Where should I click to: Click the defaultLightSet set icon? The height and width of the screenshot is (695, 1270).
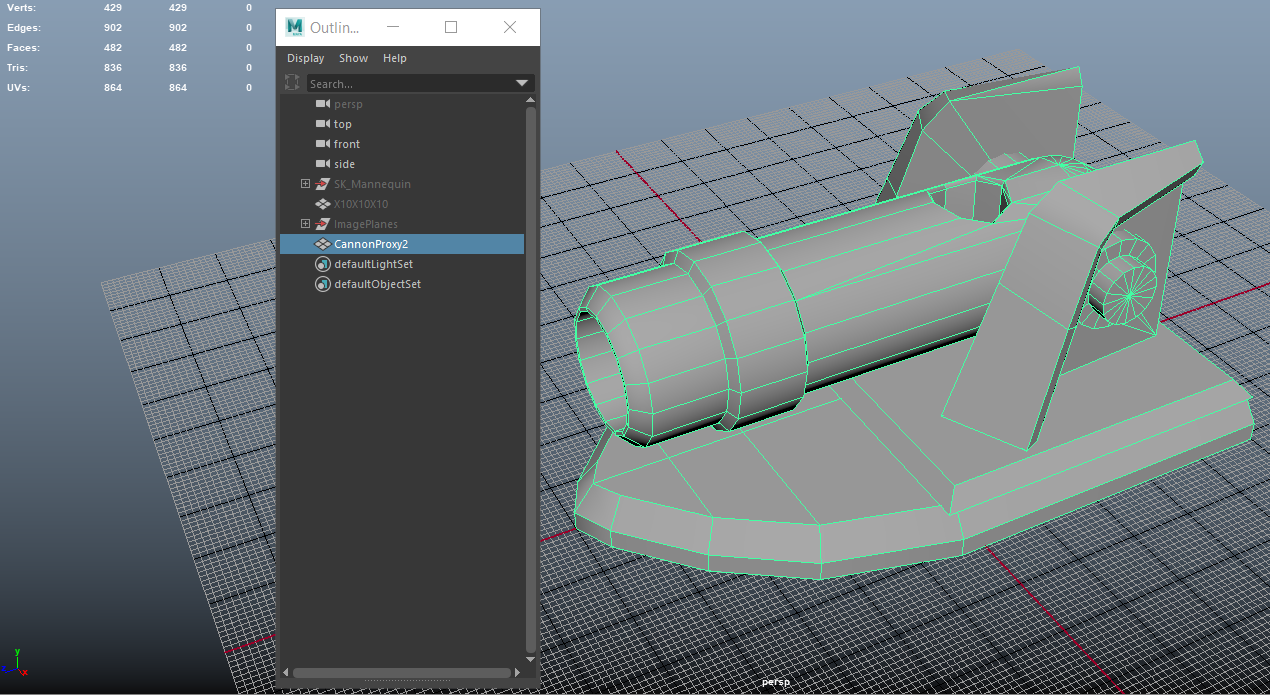click(322, 264)
